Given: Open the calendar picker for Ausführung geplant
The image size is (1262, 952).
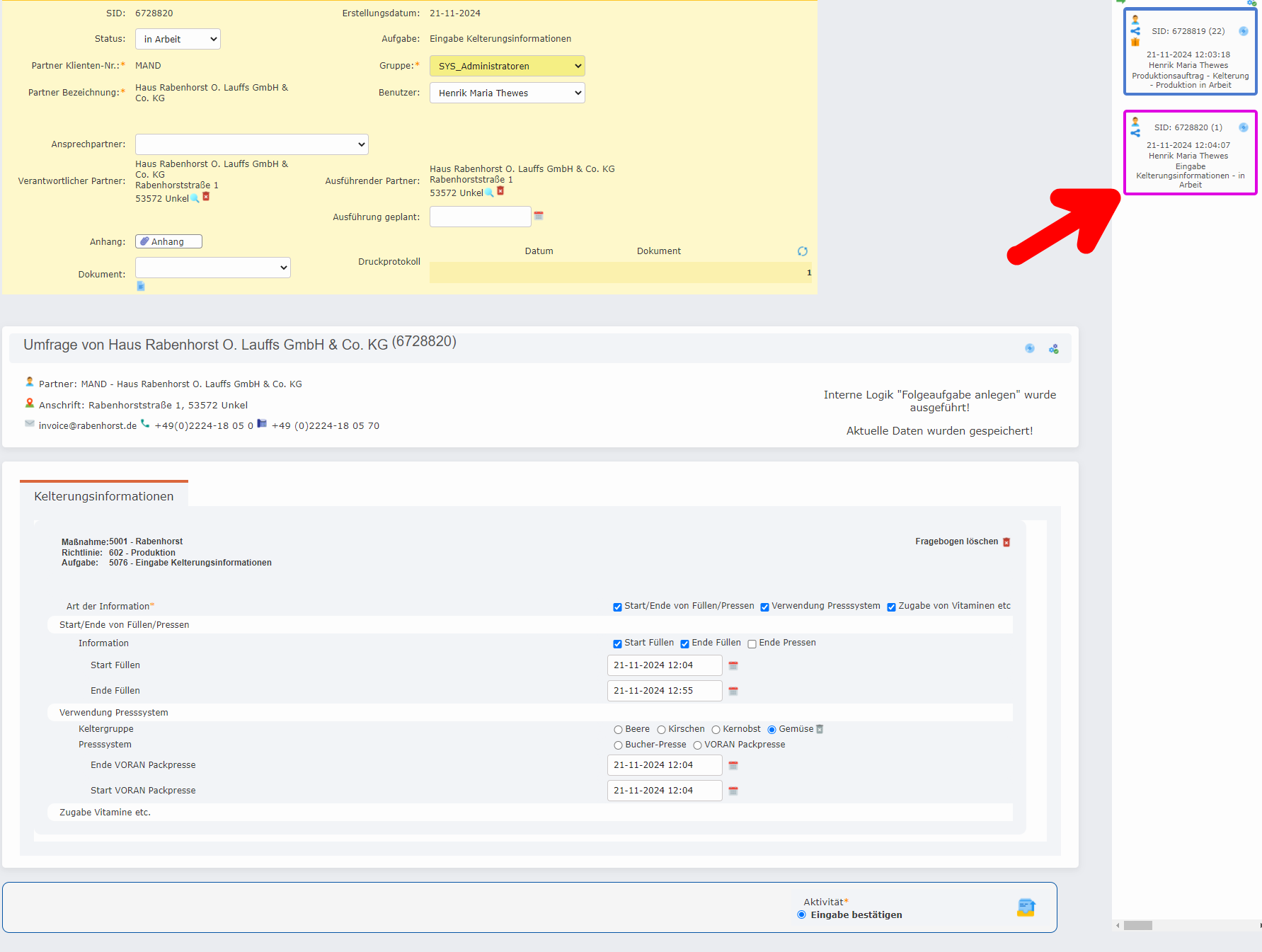Looking at the screenshot, I should point(539,216).
